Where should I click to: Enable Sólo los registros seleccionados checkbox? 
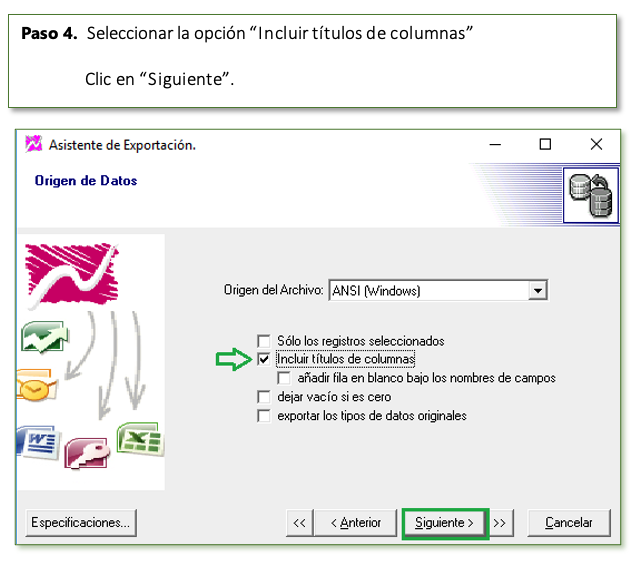(264, 341)
